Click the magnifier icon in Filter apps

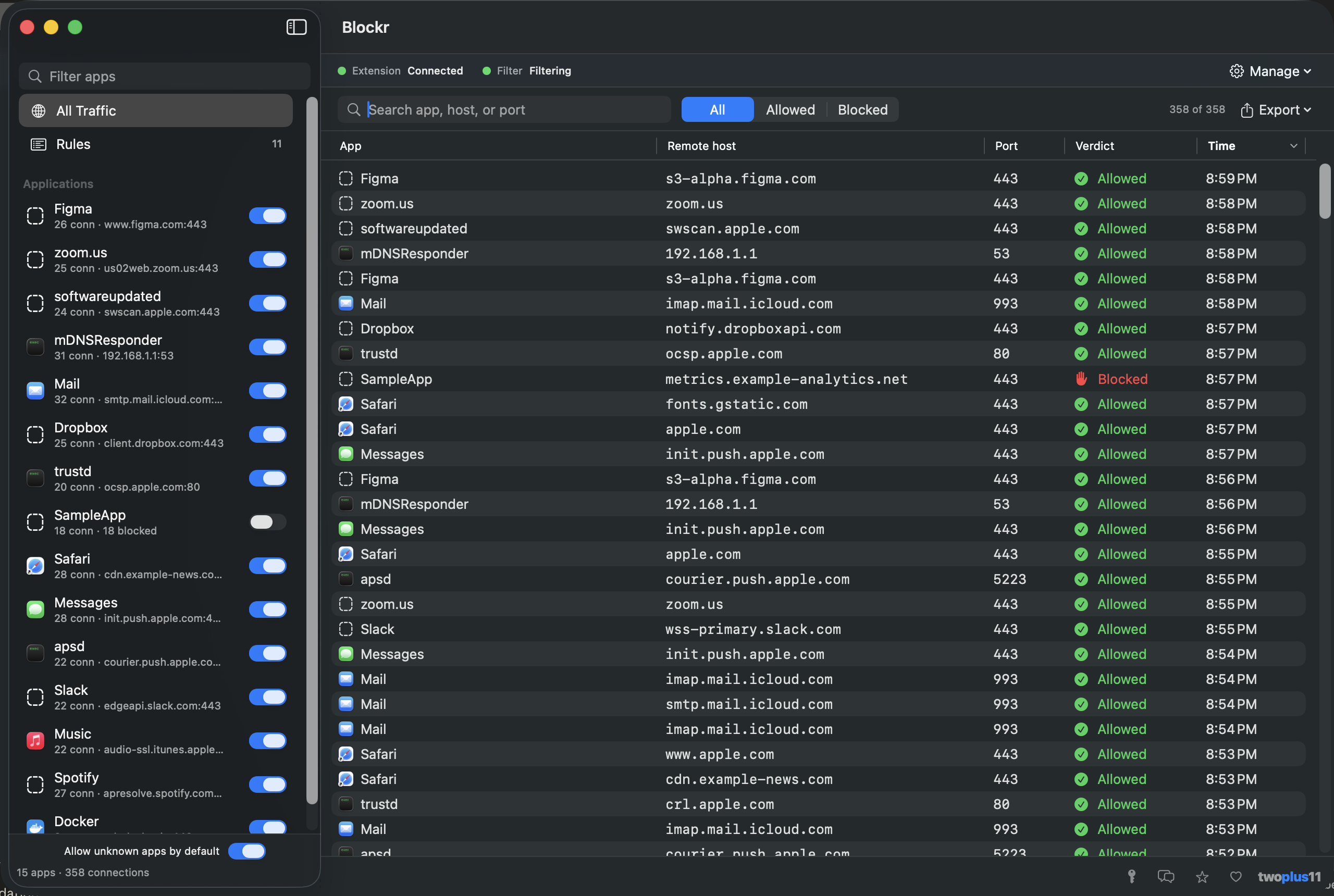click(35, 76)
